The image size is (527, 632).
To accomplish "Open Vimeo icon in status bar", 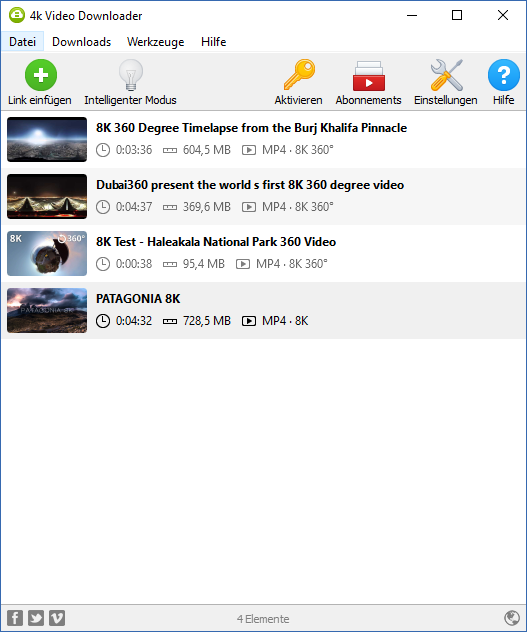I will pos(57,618).
